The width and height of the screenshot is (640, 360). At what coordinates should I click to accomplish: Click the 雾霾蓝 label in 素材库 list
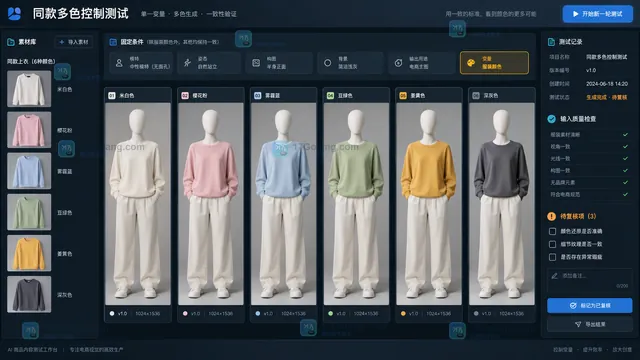point(64,171)
